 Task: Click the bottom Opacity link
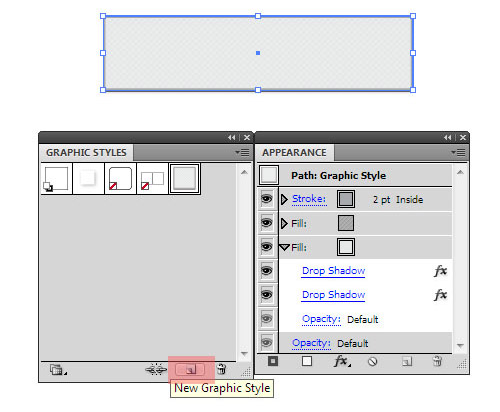[311, 343]
